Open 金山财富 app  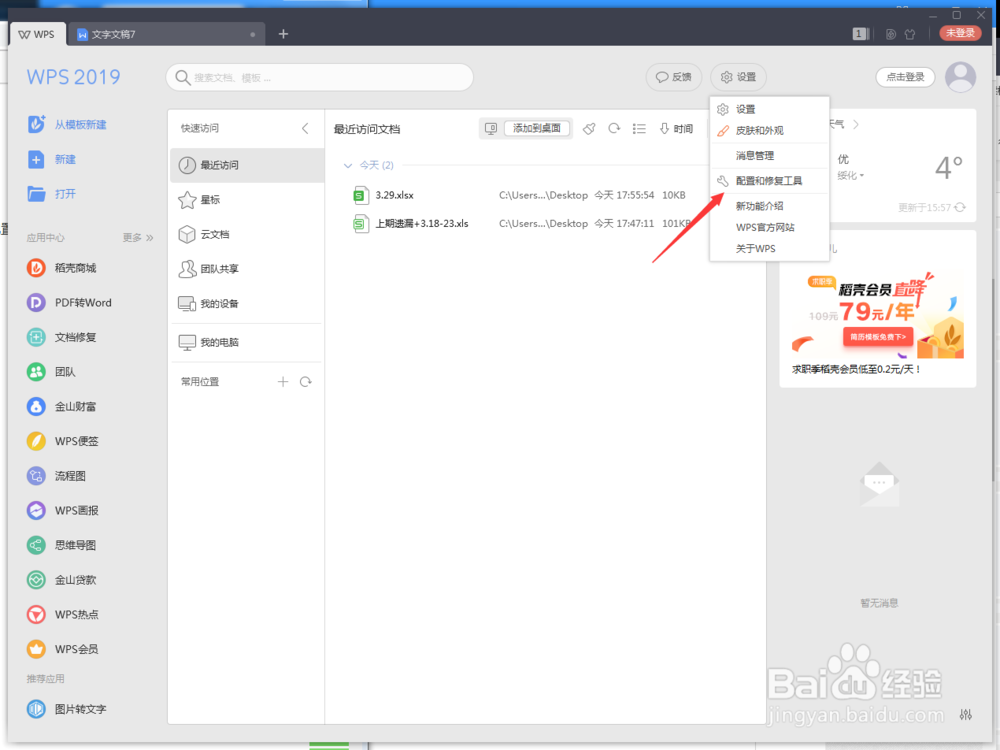click(x=61, y=406)
